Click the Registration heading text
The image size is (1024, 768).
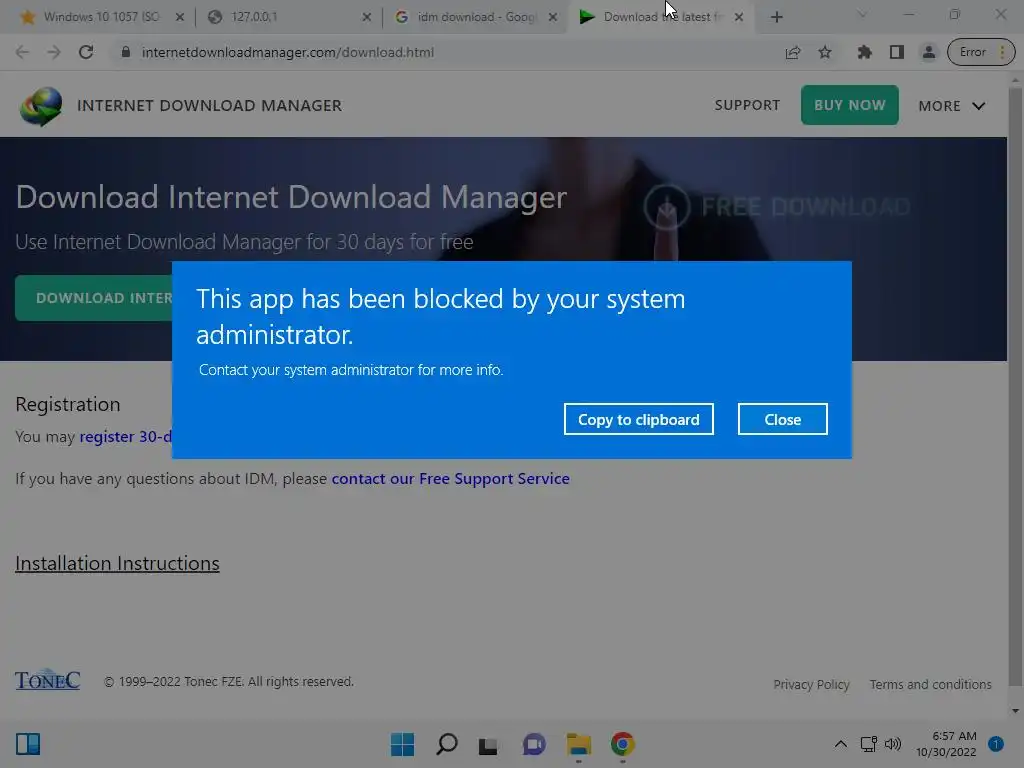[x=68, y=404]
